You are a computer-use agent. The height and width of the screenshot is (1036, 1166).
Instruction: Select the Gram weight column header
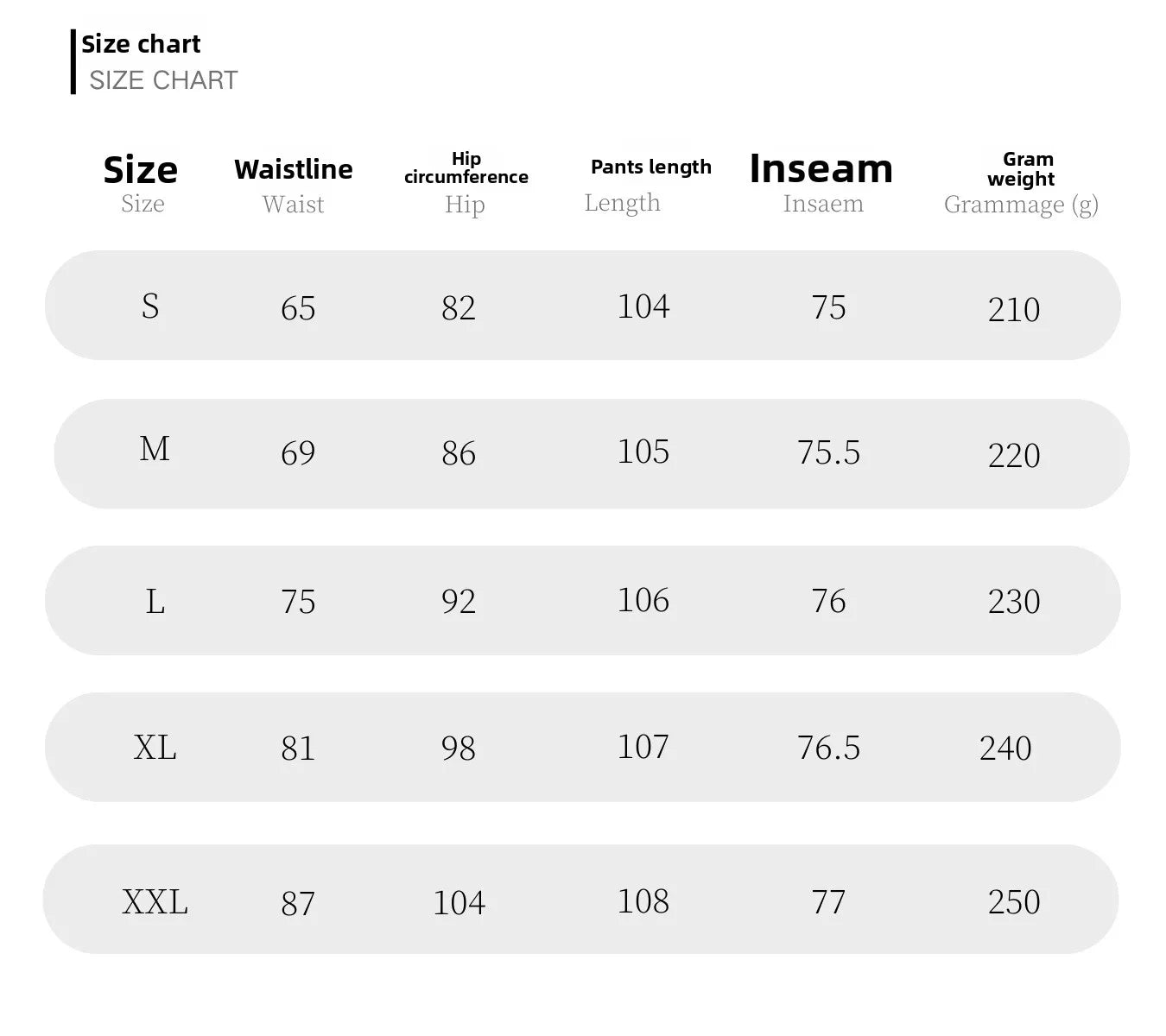pos(1022,169)
